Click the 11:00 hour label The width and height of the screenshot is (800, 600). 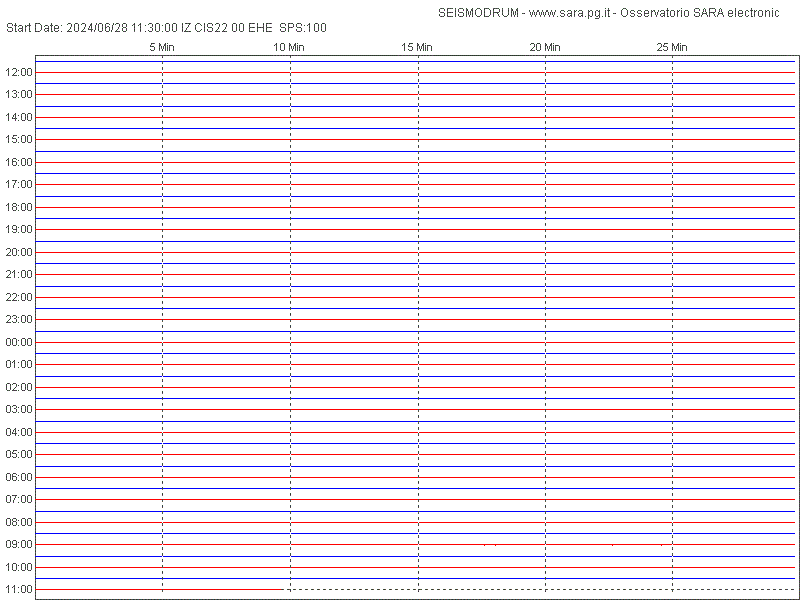[18, 589]
